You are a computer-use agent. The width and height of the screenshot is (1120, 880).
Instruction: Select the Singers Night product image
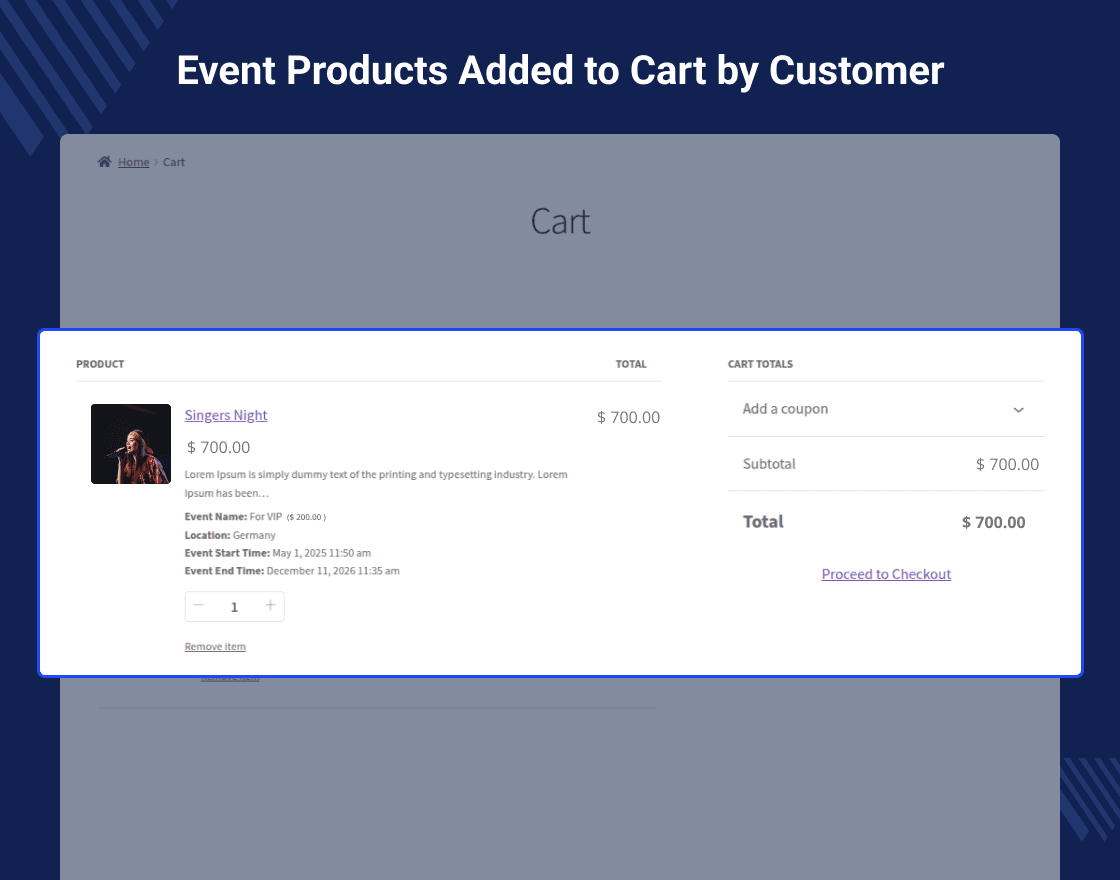point(131,443)
